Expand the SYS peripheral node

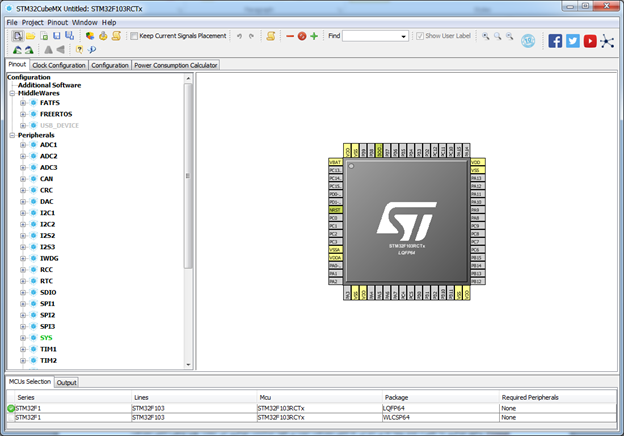[23, 338]
